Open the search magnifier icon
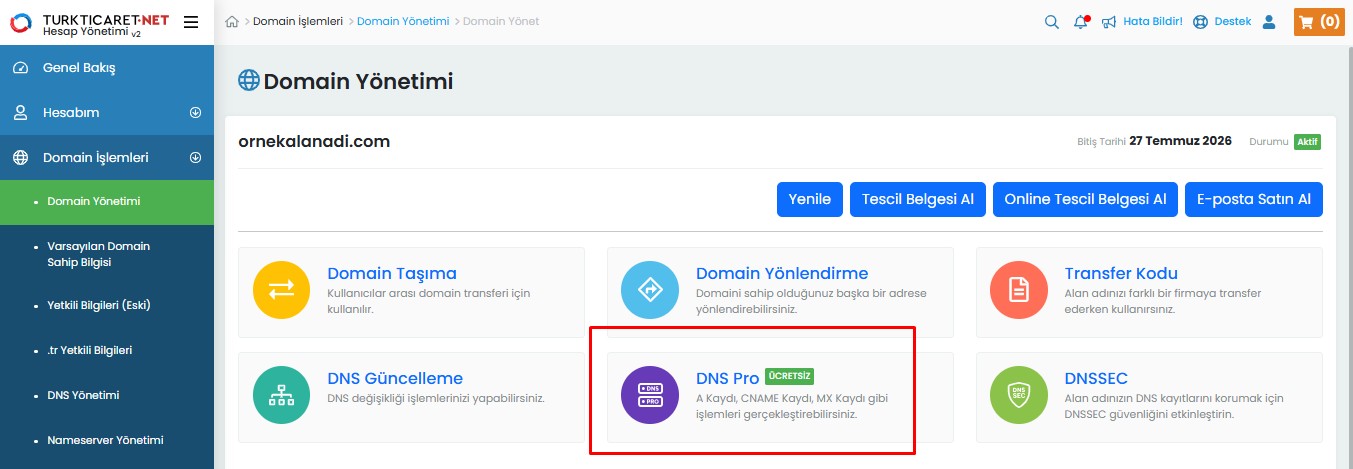Viewport: 1353px width, 469px height. pyautogui.click(x=1052, y=22)
